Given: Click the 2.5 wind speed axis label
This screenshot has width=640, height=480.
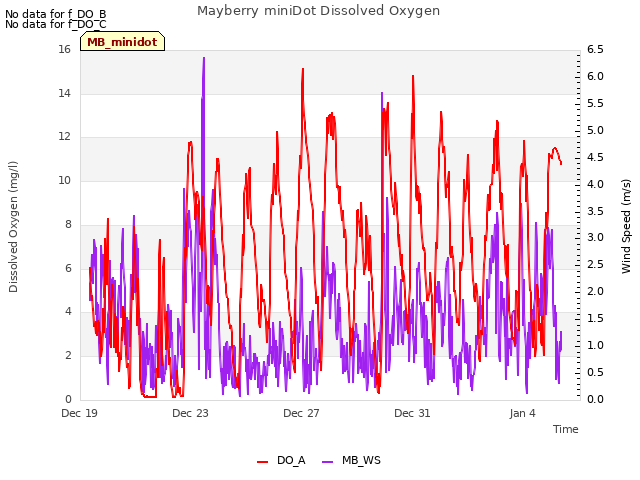Looking at the screenshot, I should coord(595,264).
